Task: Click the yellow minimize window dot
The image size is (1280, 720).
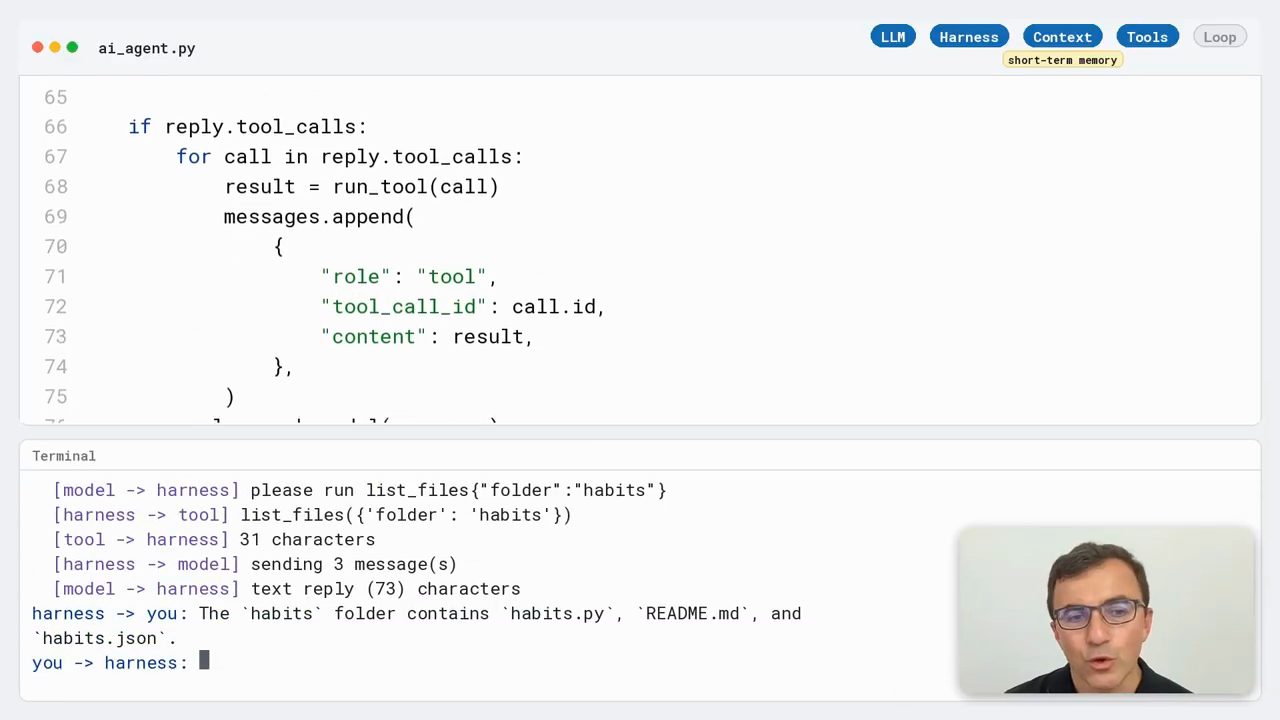Action: tap(55, 47)
